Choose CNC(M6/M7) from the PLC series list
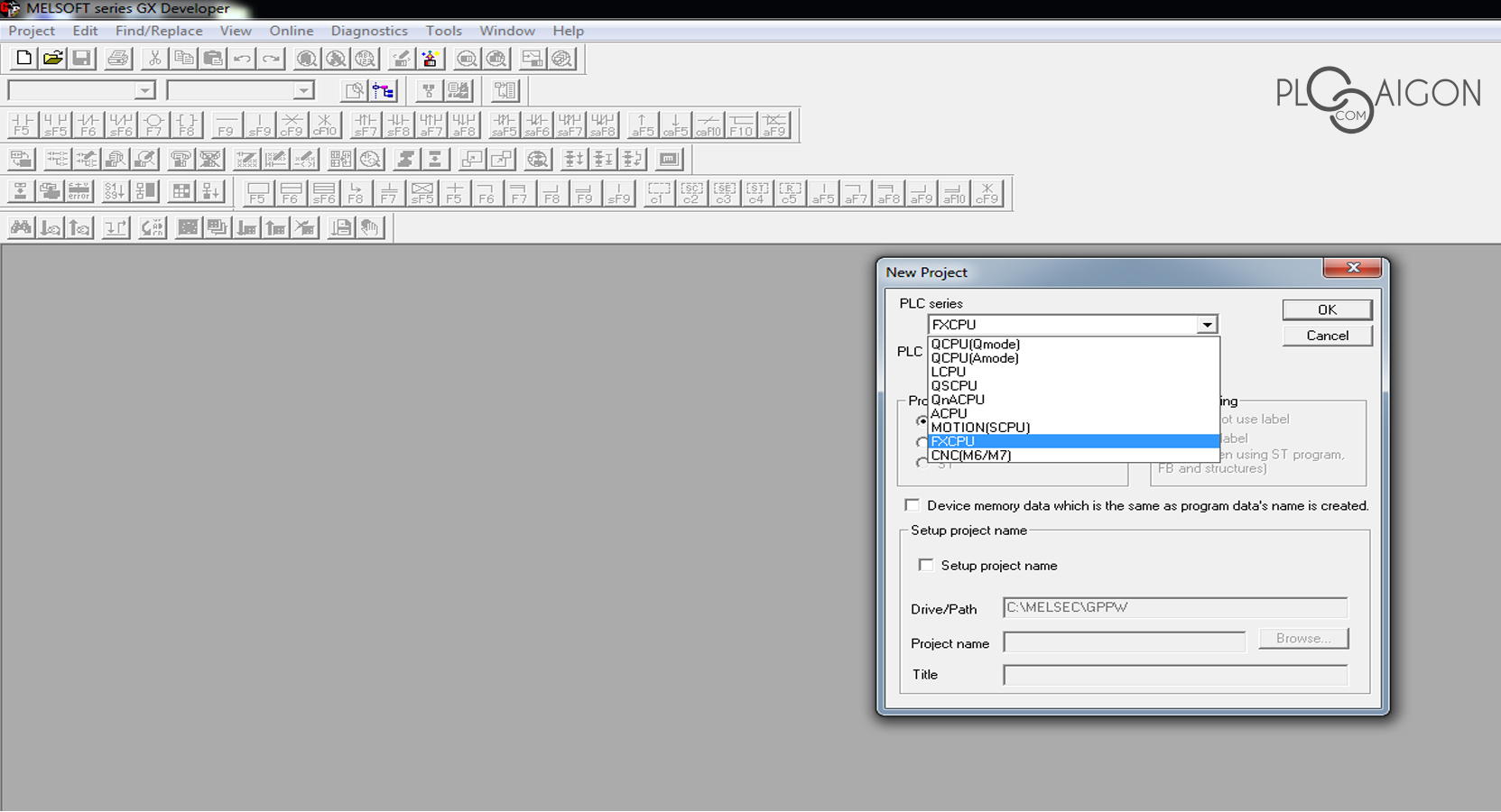Viewport: 1501px width, 812px height. (1074, 456)
